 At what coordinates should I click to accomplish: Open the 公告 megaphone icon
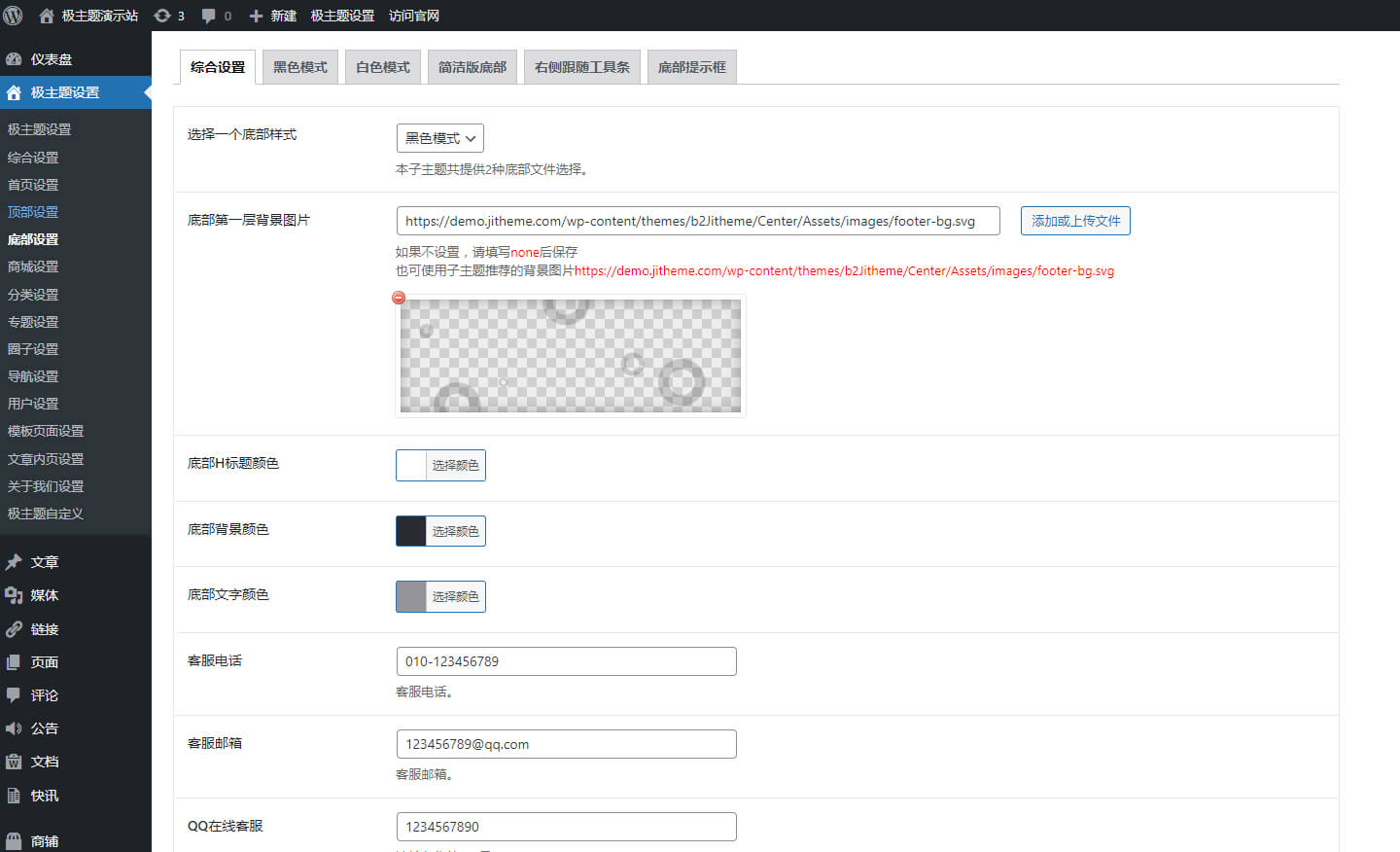click(14, 728)
